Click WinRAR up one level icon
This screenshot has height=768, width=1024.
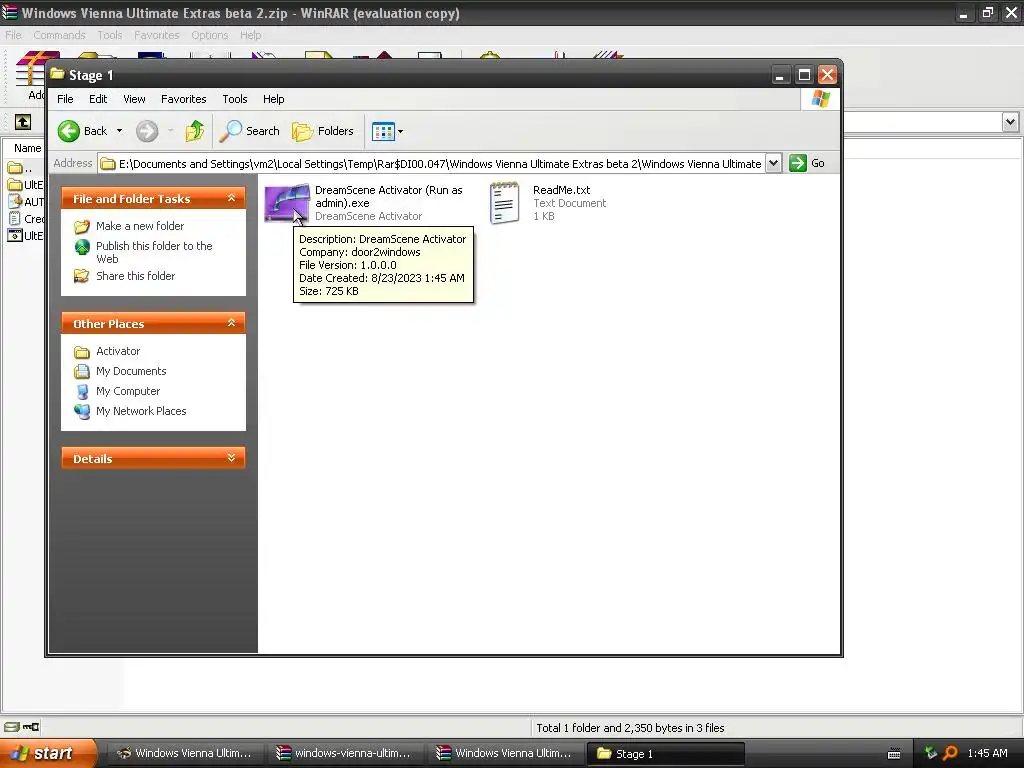coord(23,122)
